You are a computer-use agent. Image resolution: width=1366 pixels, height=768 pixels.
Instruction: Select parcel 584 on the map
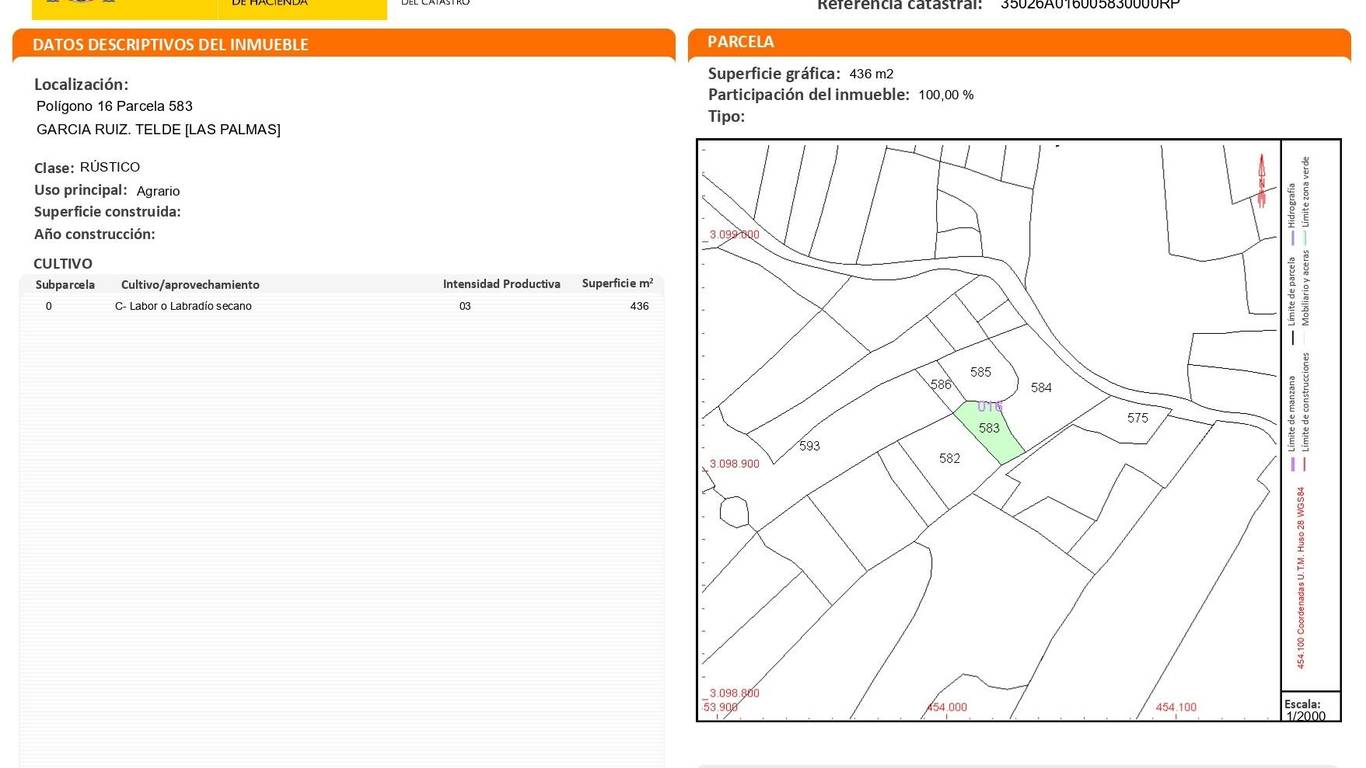(1041, 387)
